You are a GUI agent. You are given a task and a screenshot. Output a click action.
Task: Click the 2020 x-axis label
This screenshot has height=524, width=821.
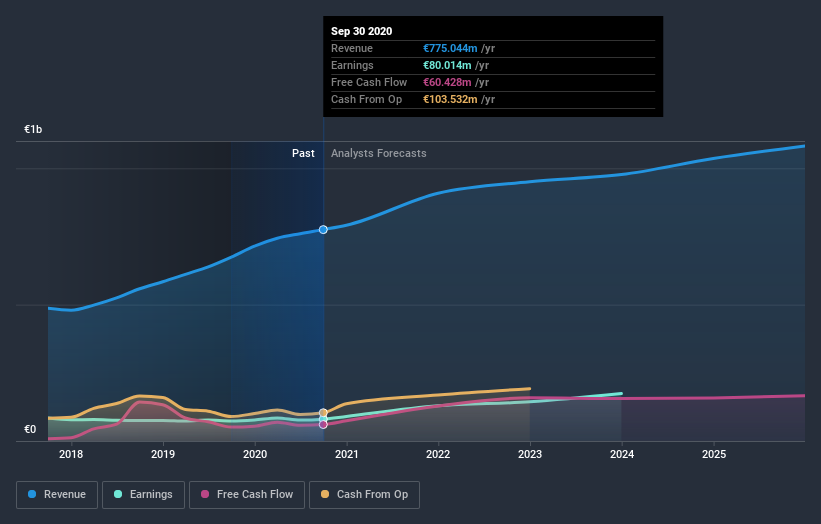pos(255,454)
